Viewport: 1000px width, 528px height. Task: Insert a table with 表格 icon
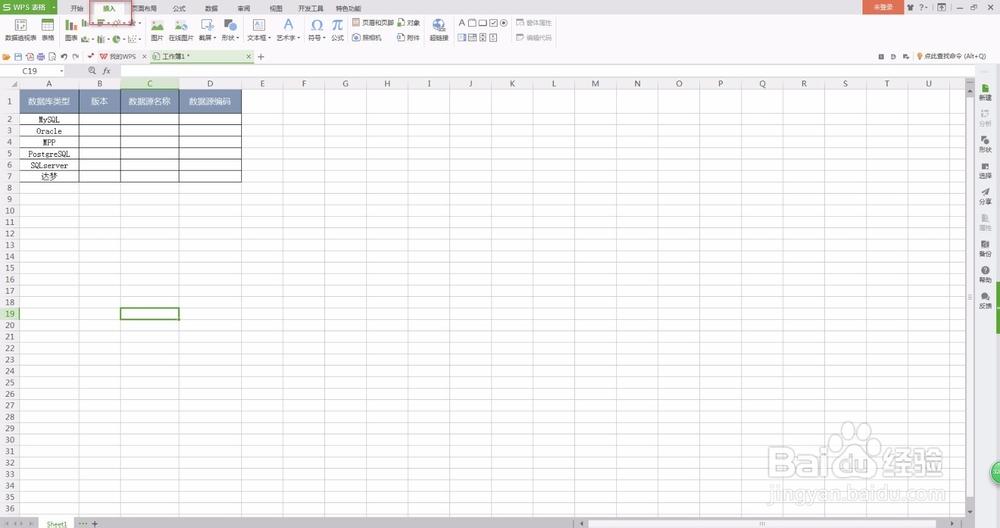pos(48,30)
